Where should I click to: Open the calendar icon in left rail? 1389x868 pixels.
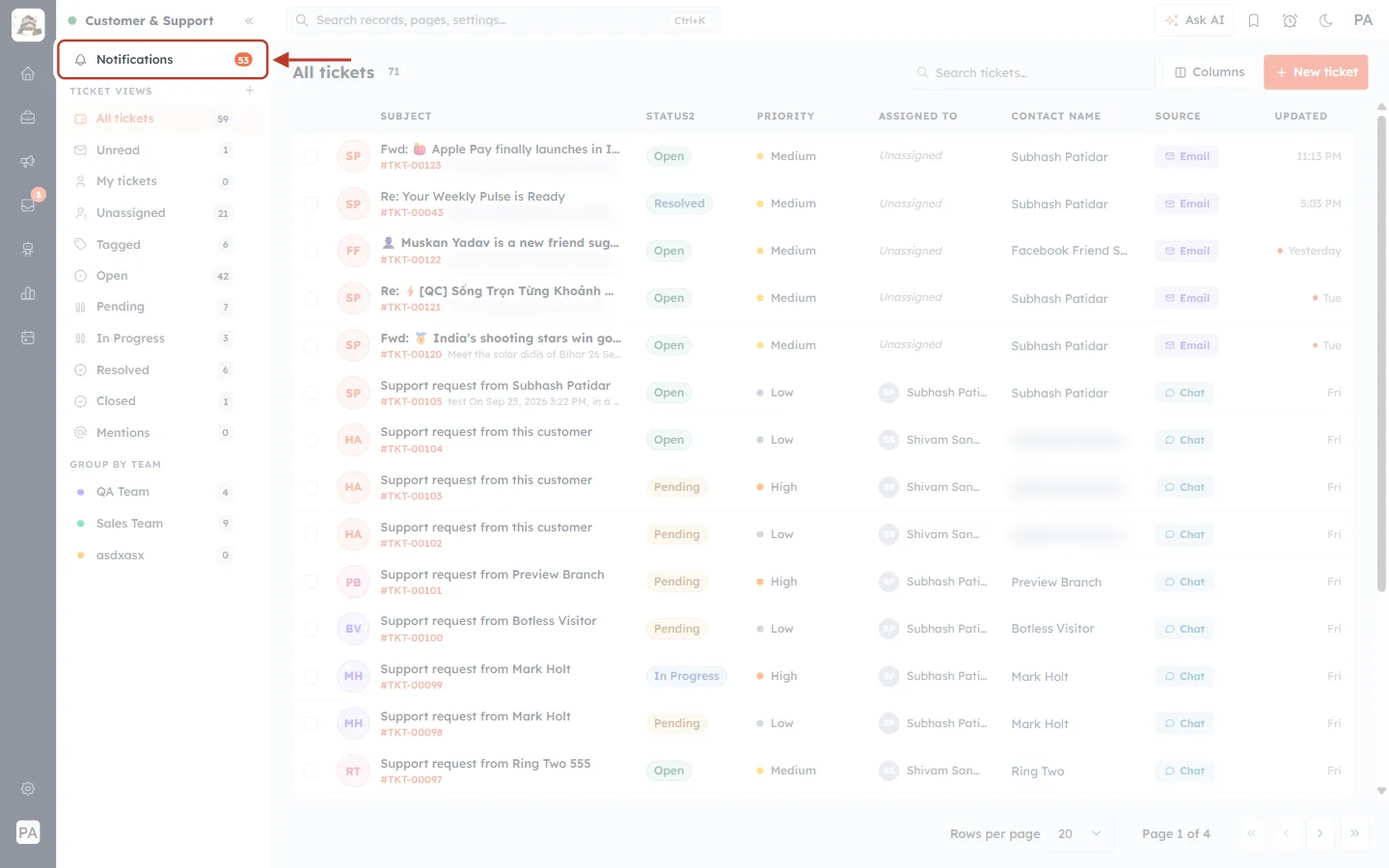click(28, 338)
